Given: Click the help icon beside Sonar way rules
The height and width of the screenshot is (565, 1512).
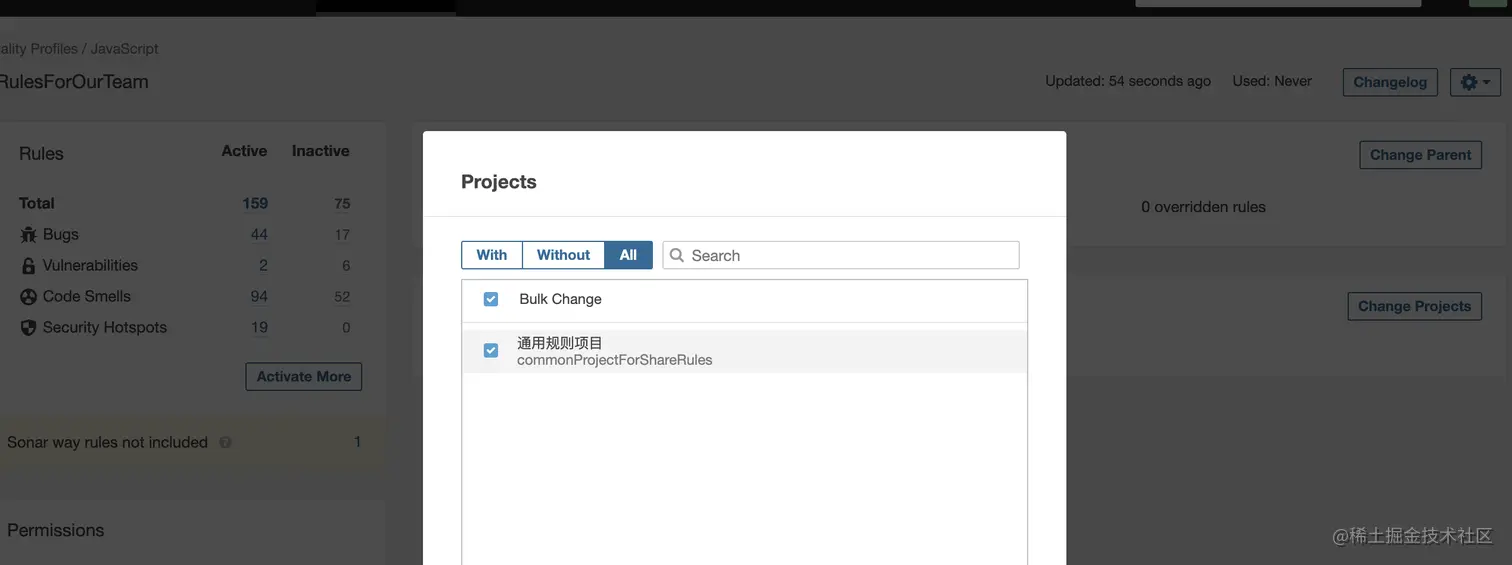Looking at the screenshot, I should (225, 442).
